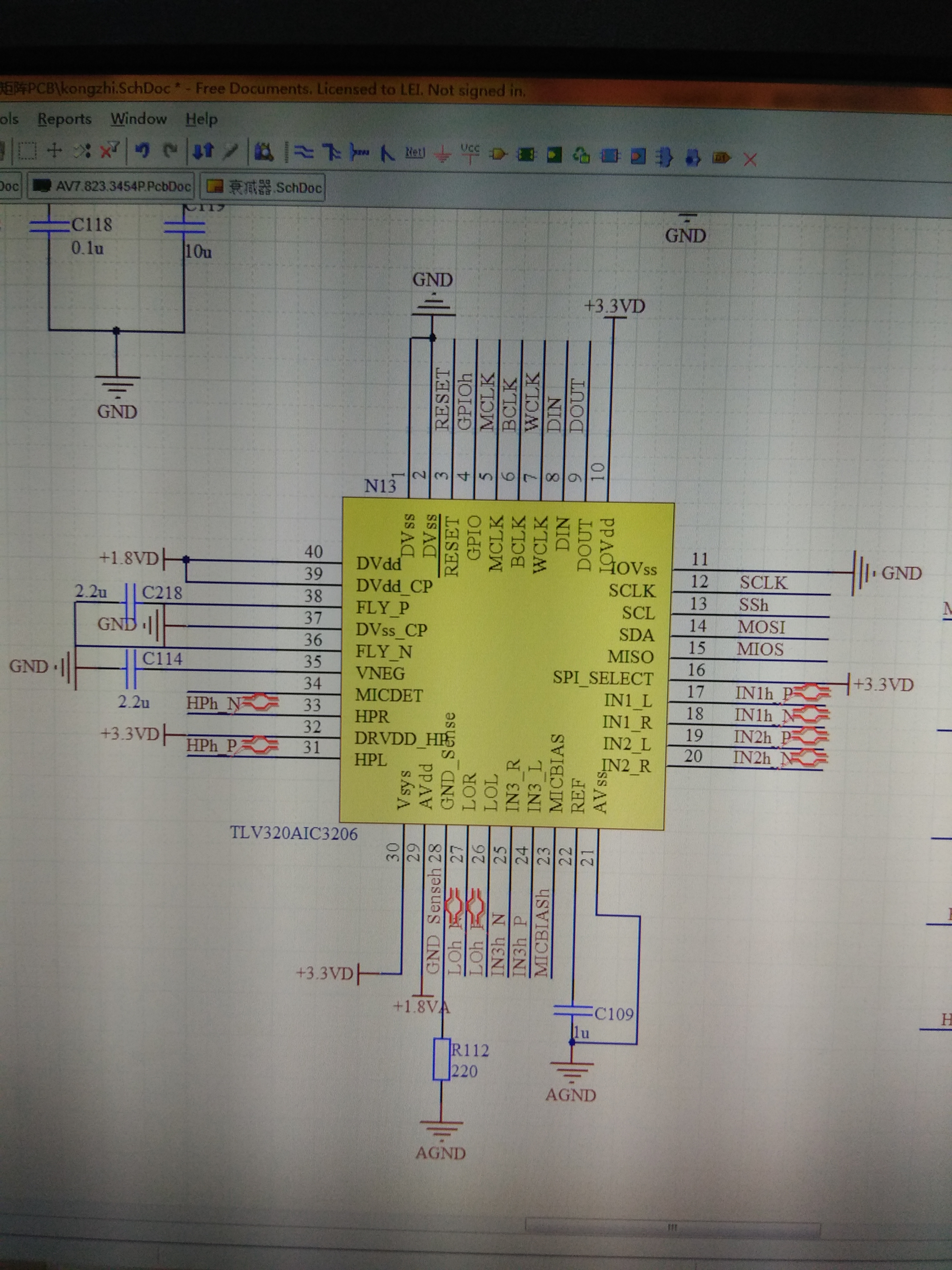Open the Window menu
The width and height of the screenshot is (952, 1270).
138,119
